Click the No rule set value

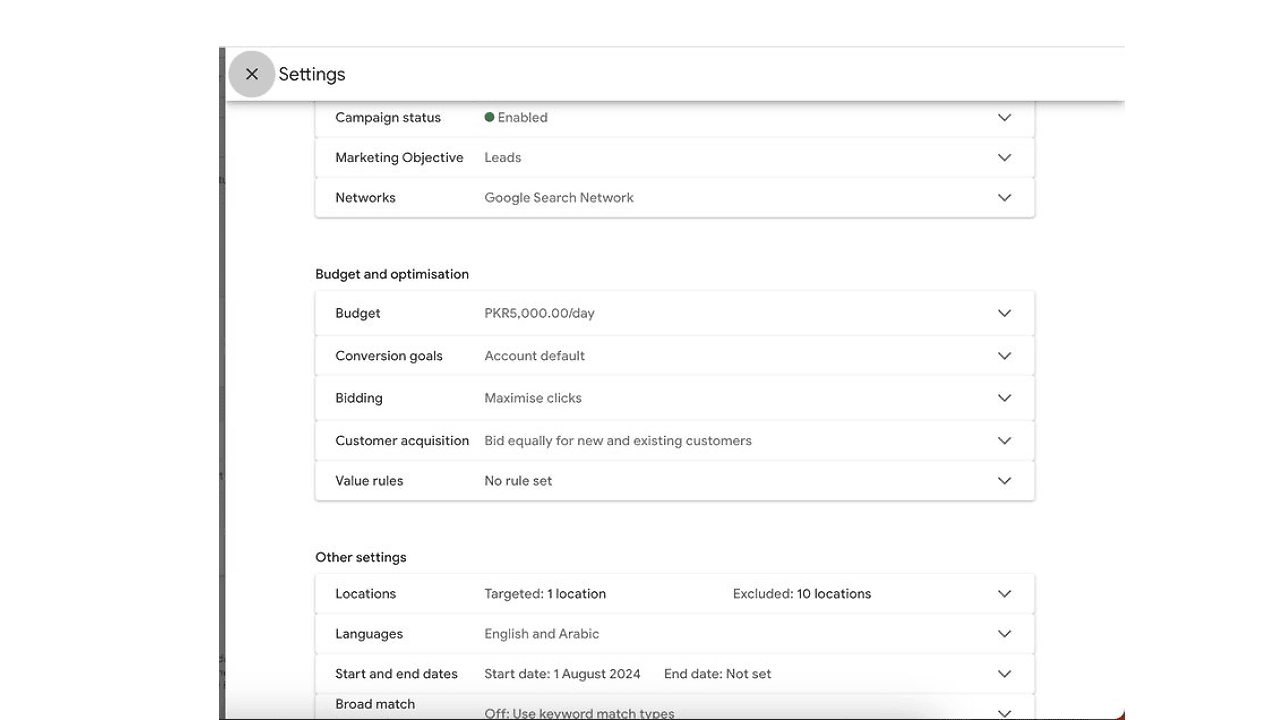518,481
